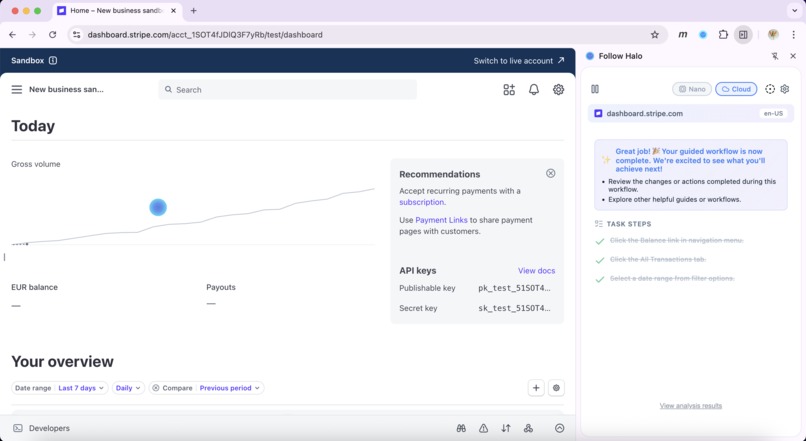The height and width of the screenshot is (441, 806).
Task: Click the browser address bar URL
Action: pos(205,35)
